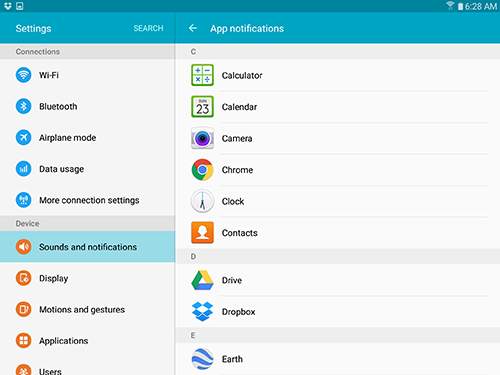Click the Wi-Fi settings icon
The width and height of the screenshot is (500, 375).
pos(23,75)
